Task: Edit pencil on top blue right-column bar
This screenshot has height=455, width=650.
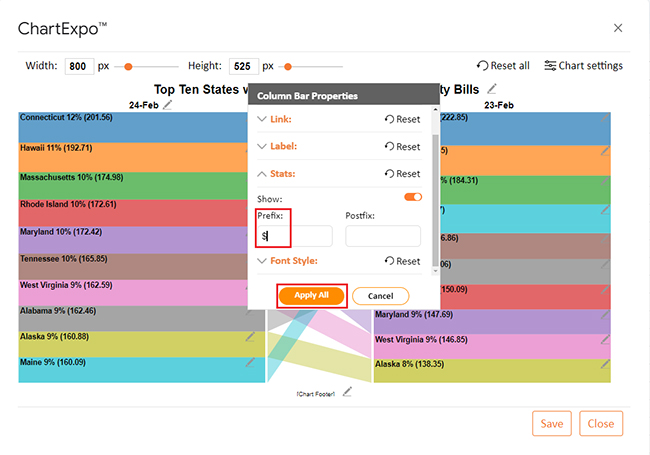Action: (605, 118)
